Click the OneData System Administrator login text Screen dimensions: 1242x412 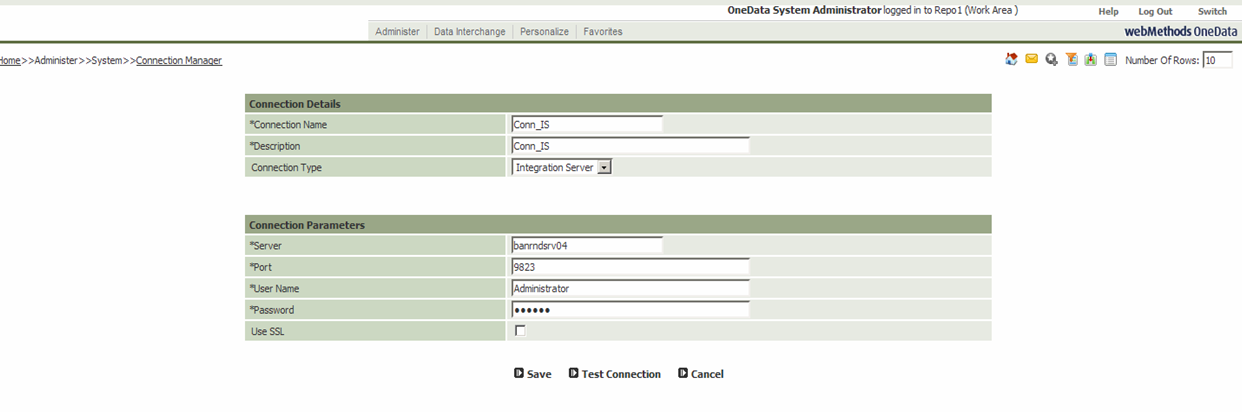805,10
